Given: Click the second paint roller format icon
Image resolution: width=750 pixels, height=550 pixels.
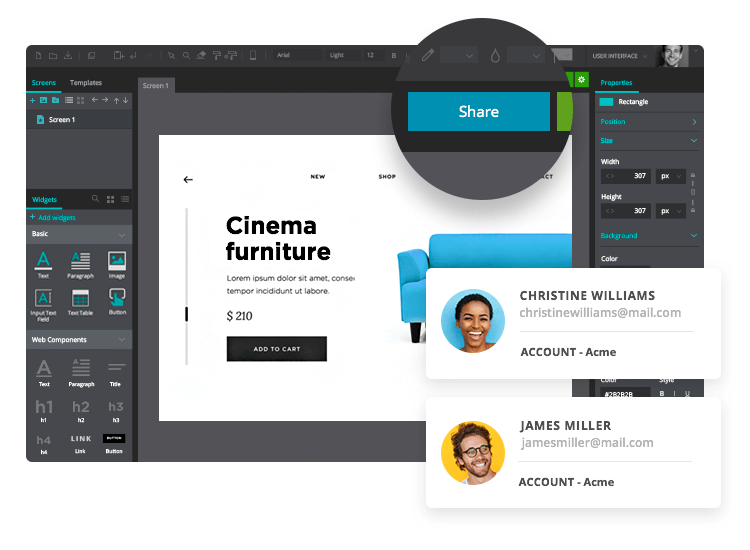Looking at the screenshot, I should point(232,55).
